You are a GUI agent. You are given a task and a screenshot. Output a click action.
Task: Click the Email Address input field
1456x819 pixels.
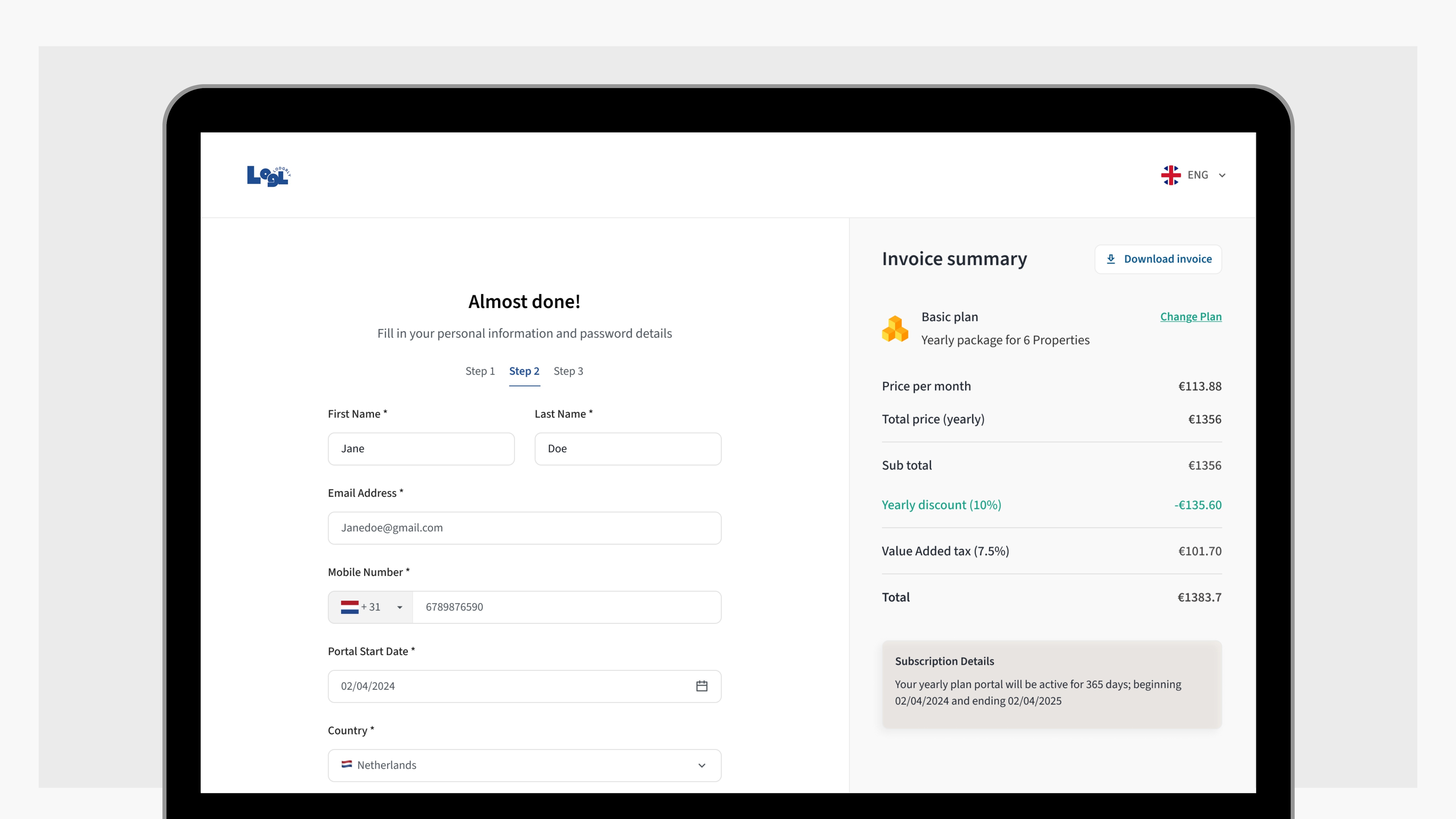(524, 528)
